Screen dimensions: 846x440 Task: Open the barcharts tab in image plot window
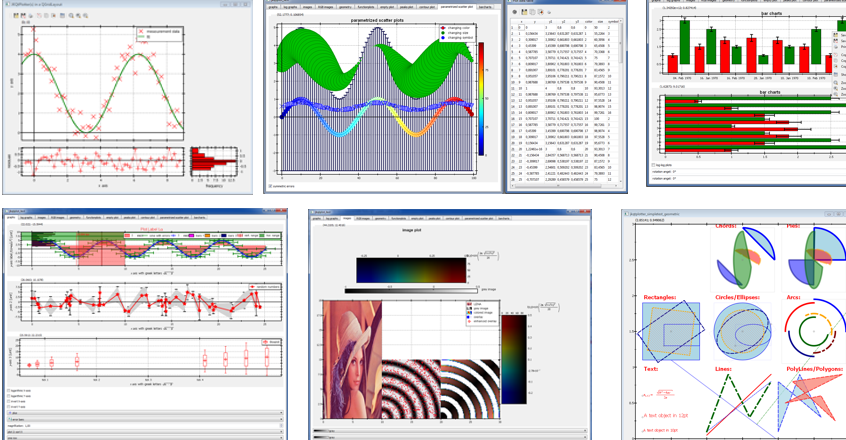pyautogui.click(x=504, y=218)
